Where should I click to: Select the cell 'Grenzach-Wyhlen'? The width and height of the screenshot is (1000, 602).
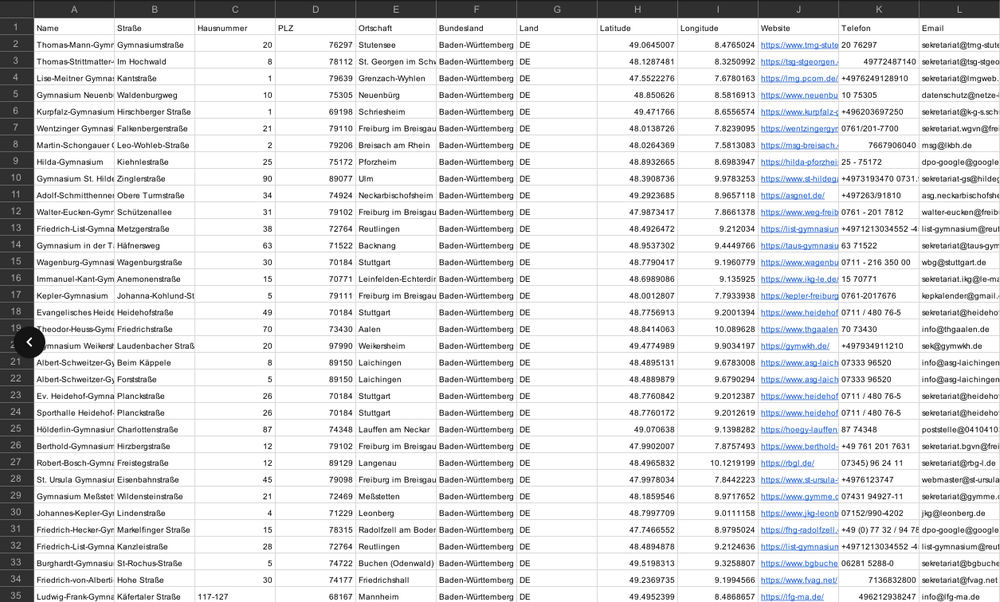tap(396, 78)
